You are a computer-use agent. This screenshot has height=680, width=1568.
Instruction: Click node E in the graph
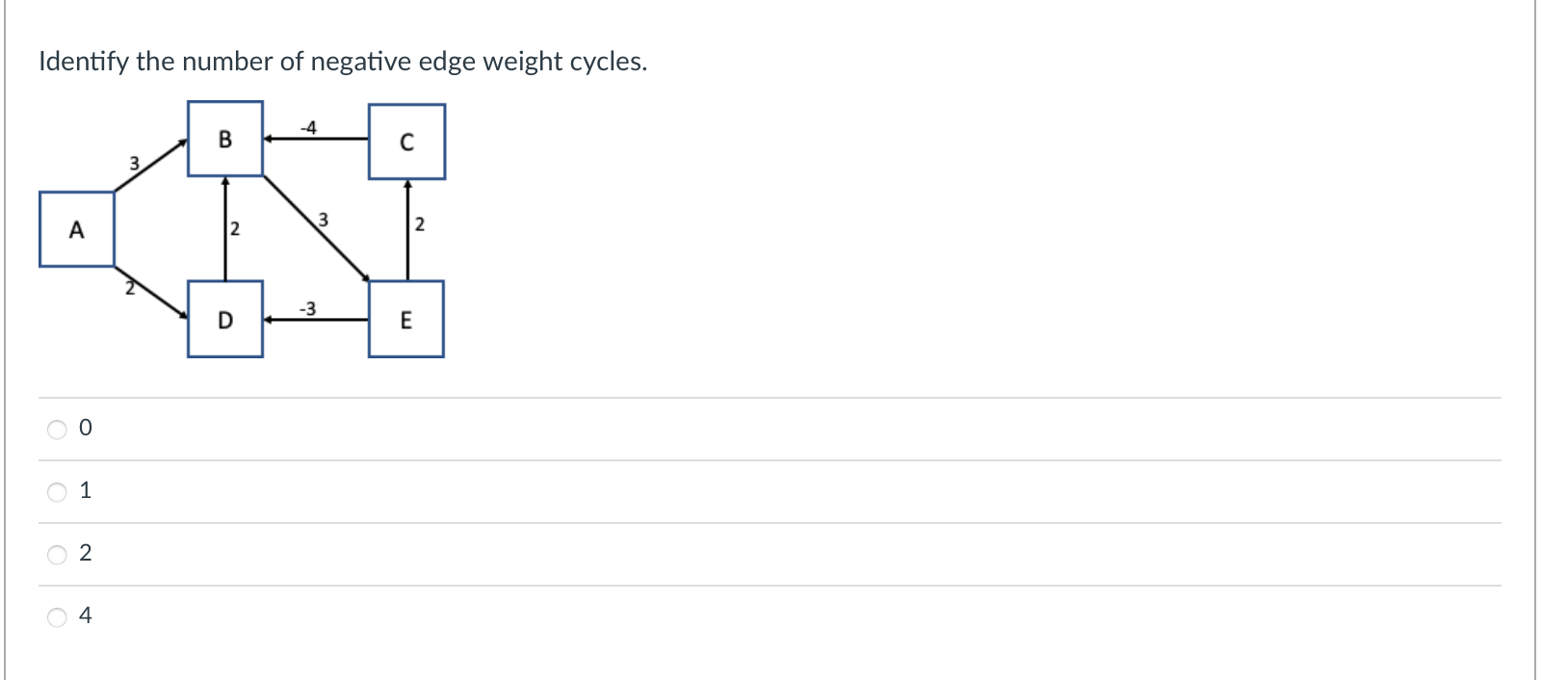point(405,319)
